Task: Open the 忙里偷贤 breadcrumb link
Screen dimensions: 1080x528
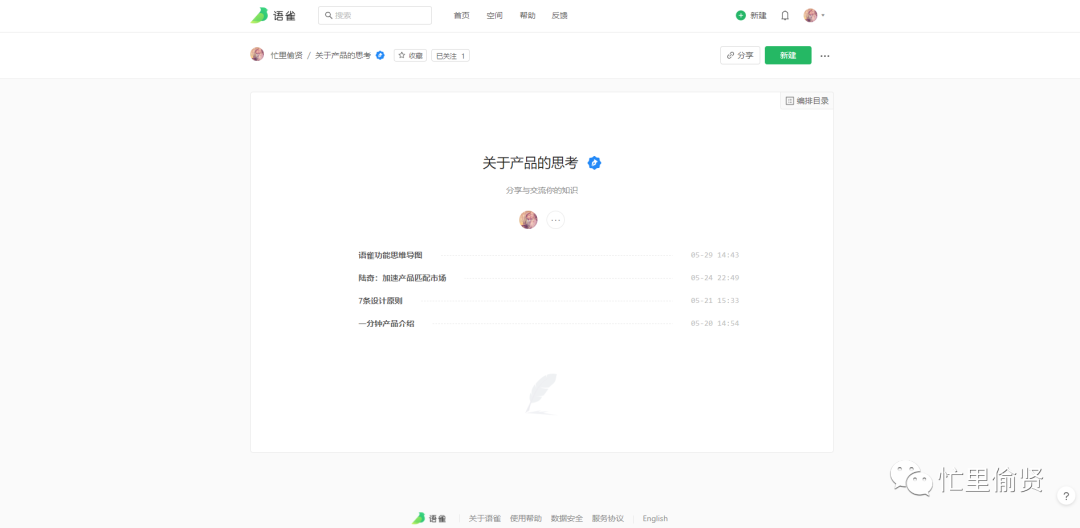Action: (x=286, y=55)
